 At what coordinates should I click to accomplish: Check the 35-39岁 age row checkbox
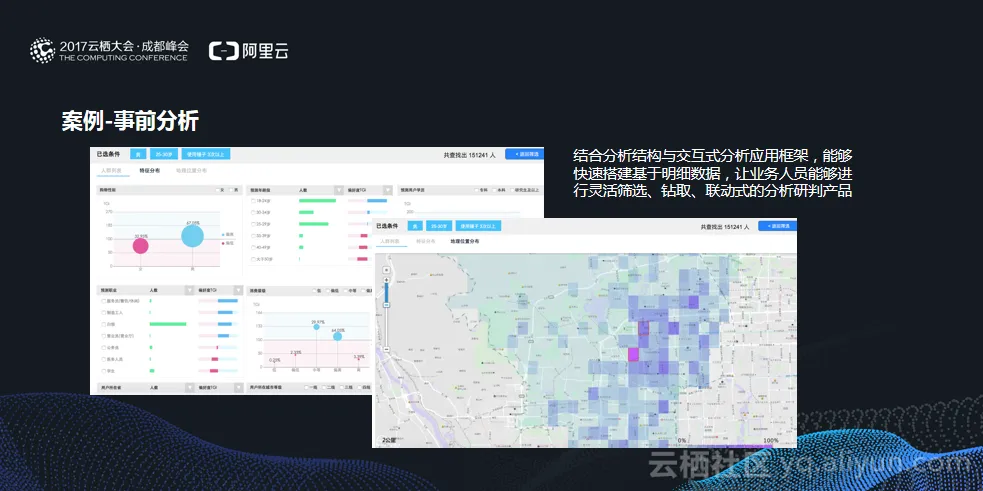click(253, 236)
